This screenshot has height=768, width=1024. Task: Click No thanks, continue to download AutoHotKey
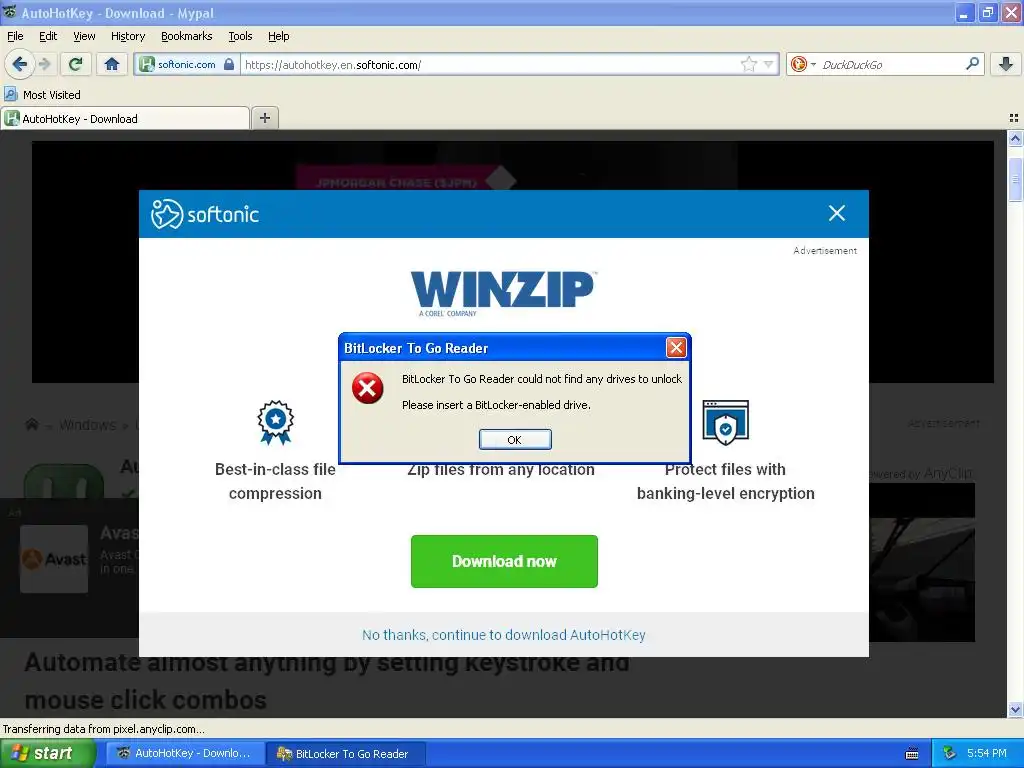point(504,635)
